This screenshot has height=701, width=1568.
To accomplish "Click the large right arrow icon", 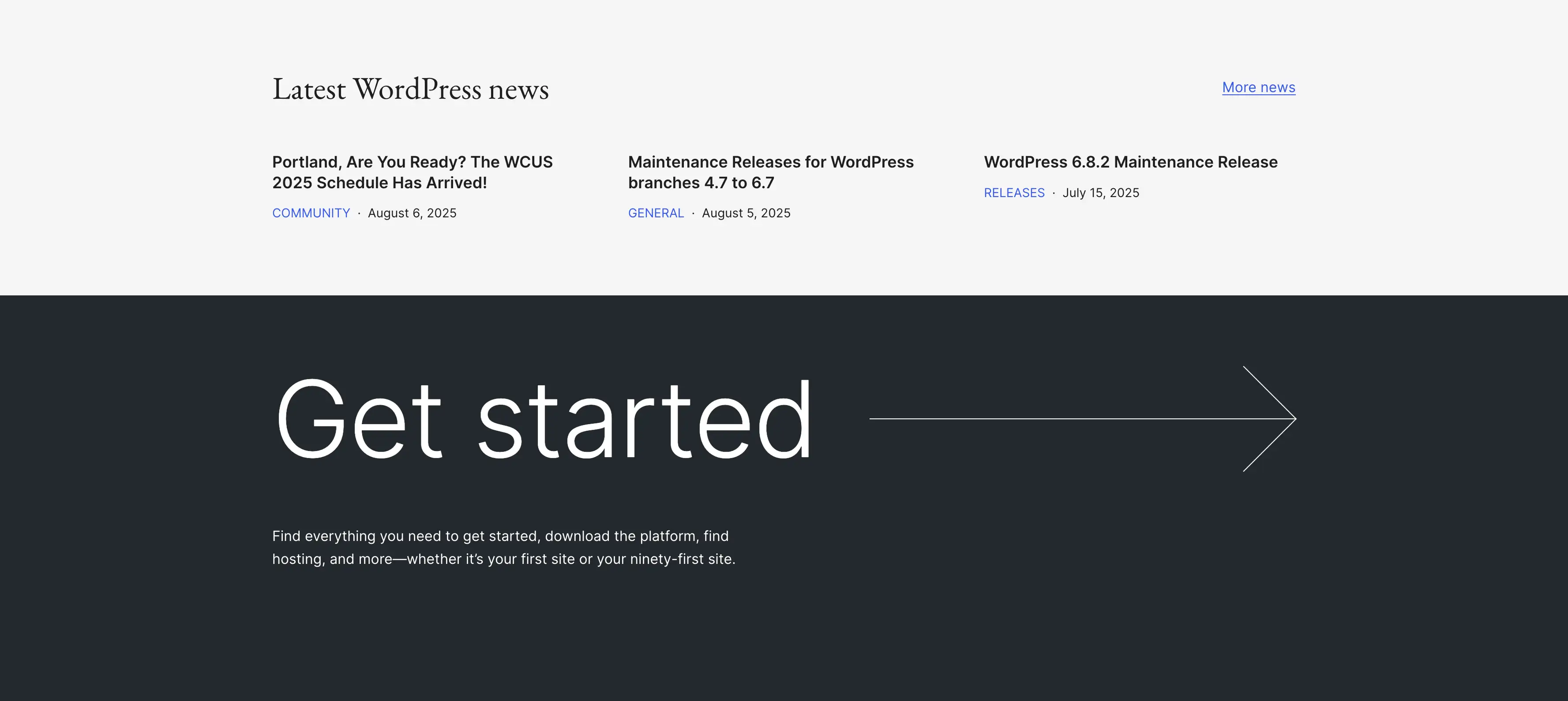I will [1082, 419].
